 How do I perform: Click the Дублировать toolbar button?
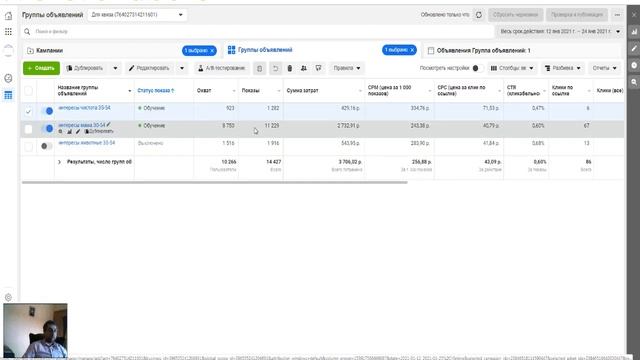pyautogui.click(x=85, y=68)
